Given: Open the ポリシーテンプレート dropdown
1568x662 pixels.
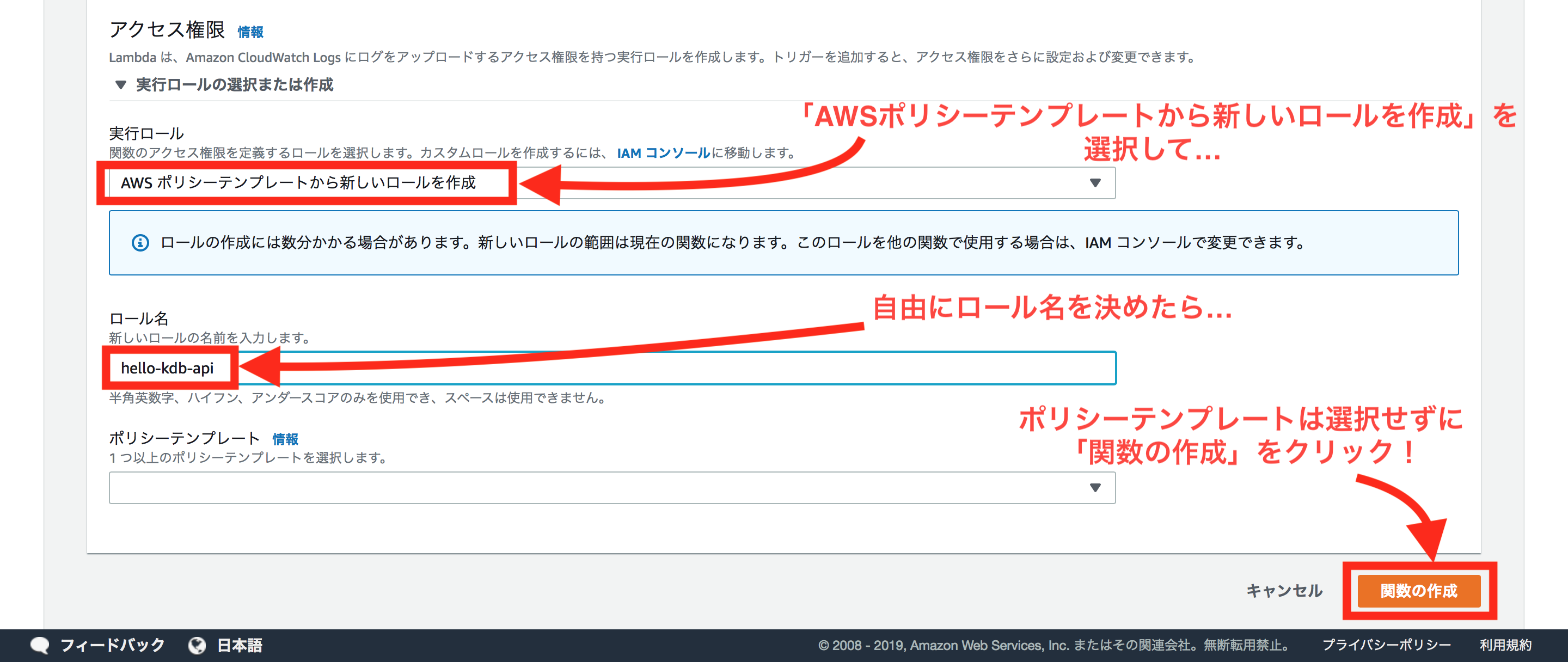Looking at the screenshot, I should tap(612, 487).
